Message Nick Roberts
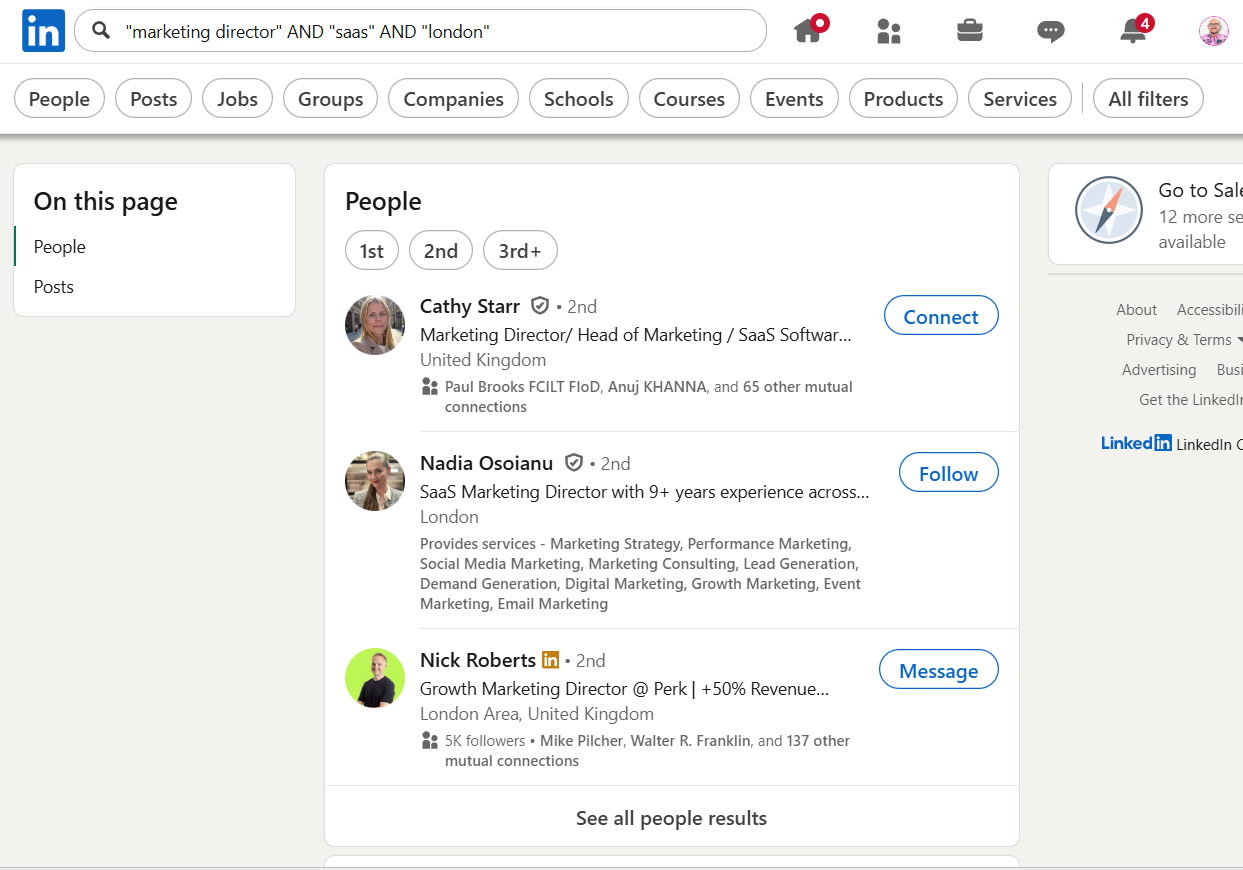This screenshot has height=870, width=1243. [x=938, y=670]
